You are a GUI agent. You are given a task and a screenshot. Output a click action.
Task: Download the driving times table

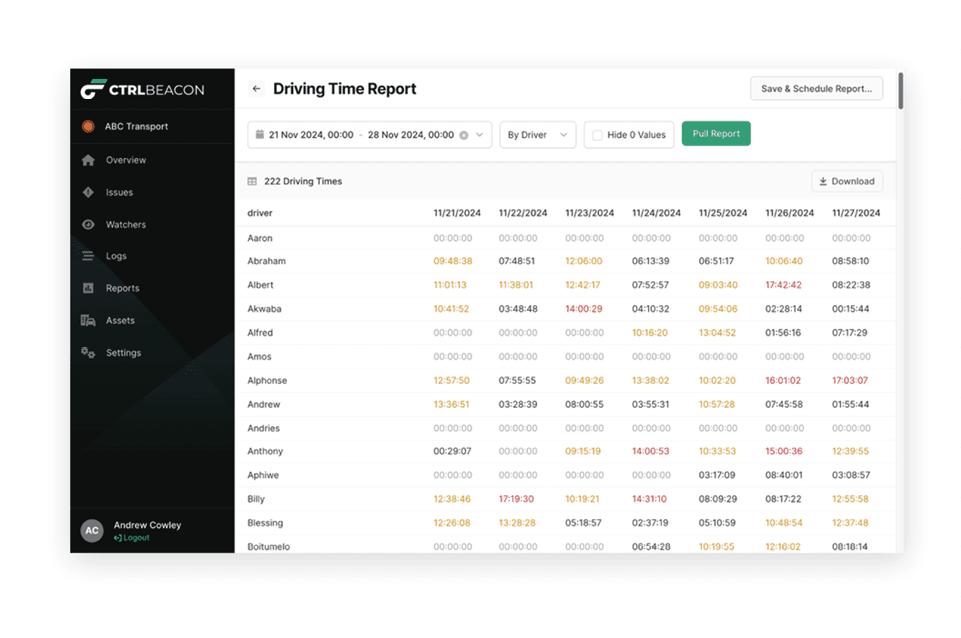click(846, 182)
